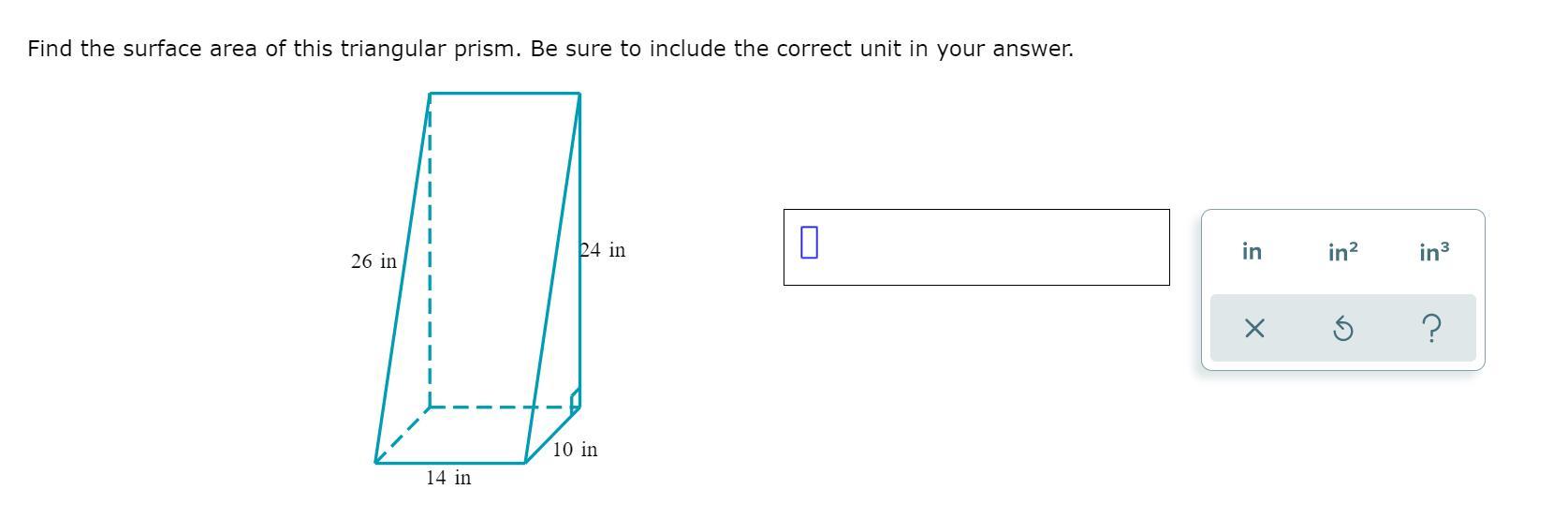Click the blue placeholder square in the answer box

coord(810,241)
